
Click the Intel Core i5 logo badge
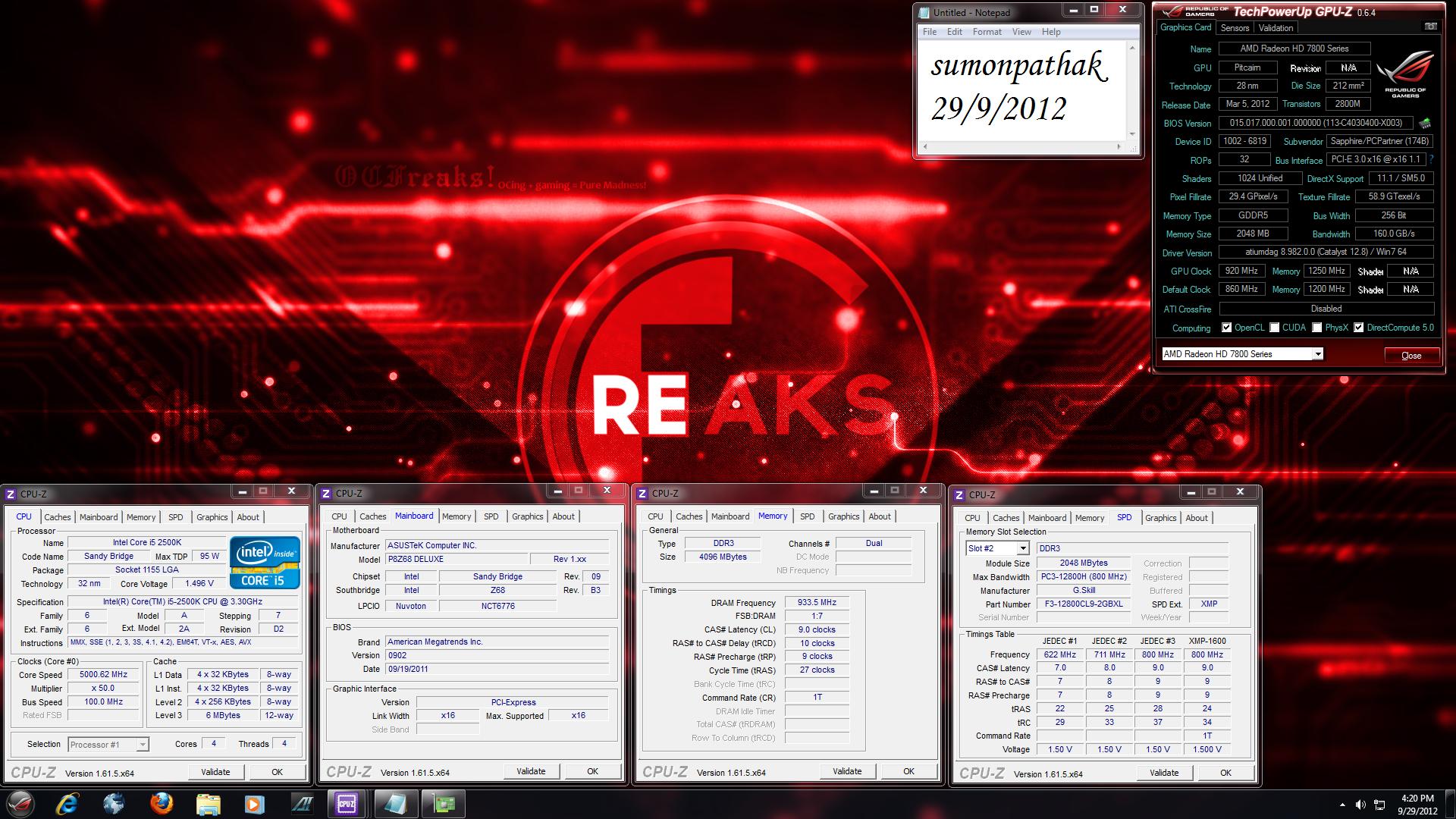pos(265,563)
